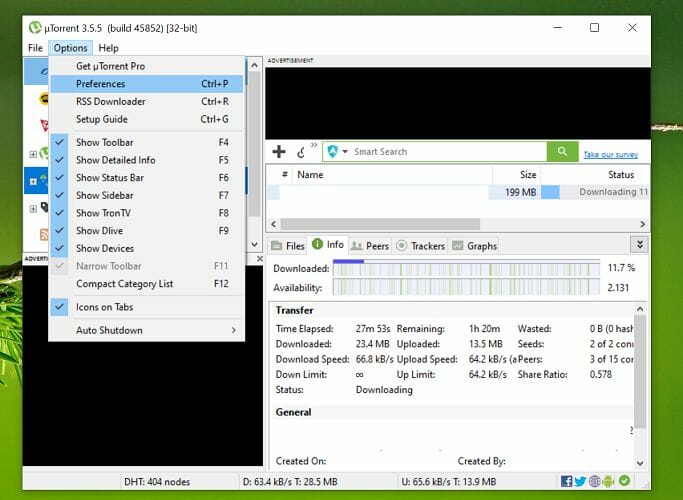This screenshot has width=683, height=500.
Task: Sort torrents by Size column header
Action: coord(517,175)
